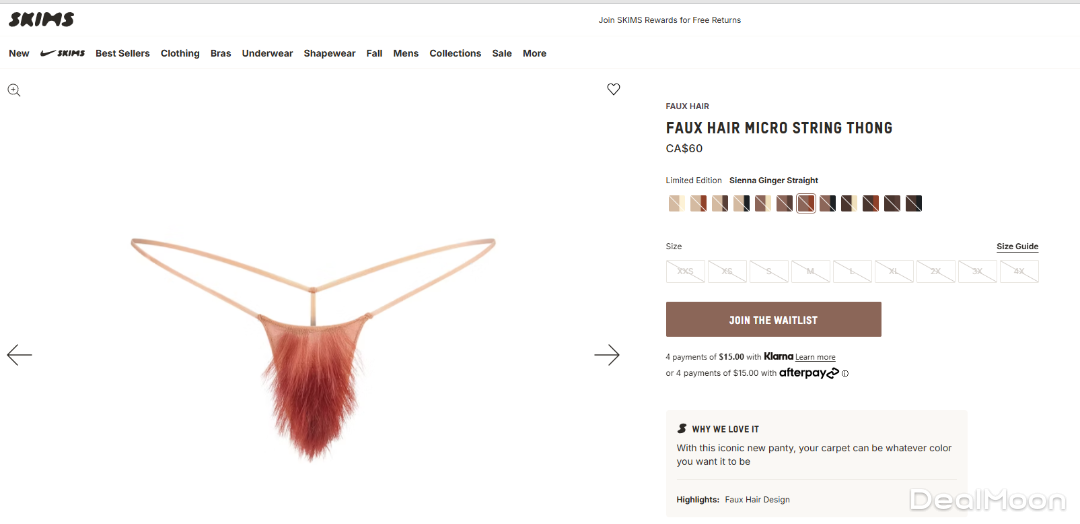Open the Sale menu item
This screenshot has width=1080, height=524.
(x=502, y=53)
